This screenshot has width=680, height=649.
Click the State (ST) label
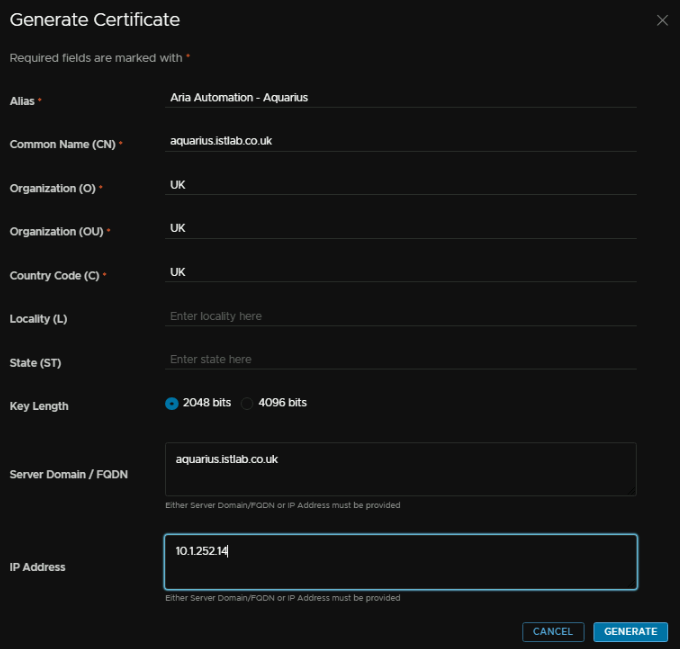click(35, 363)
